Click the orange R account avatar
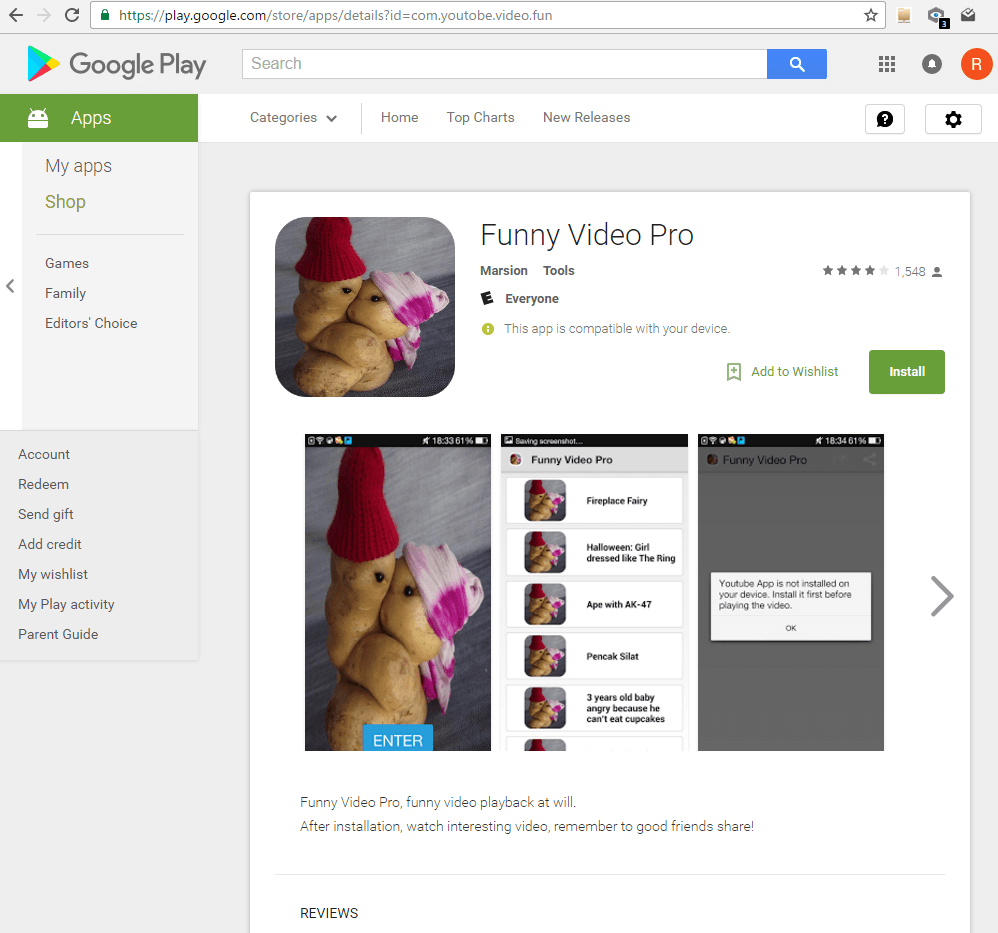 (976, 64)
